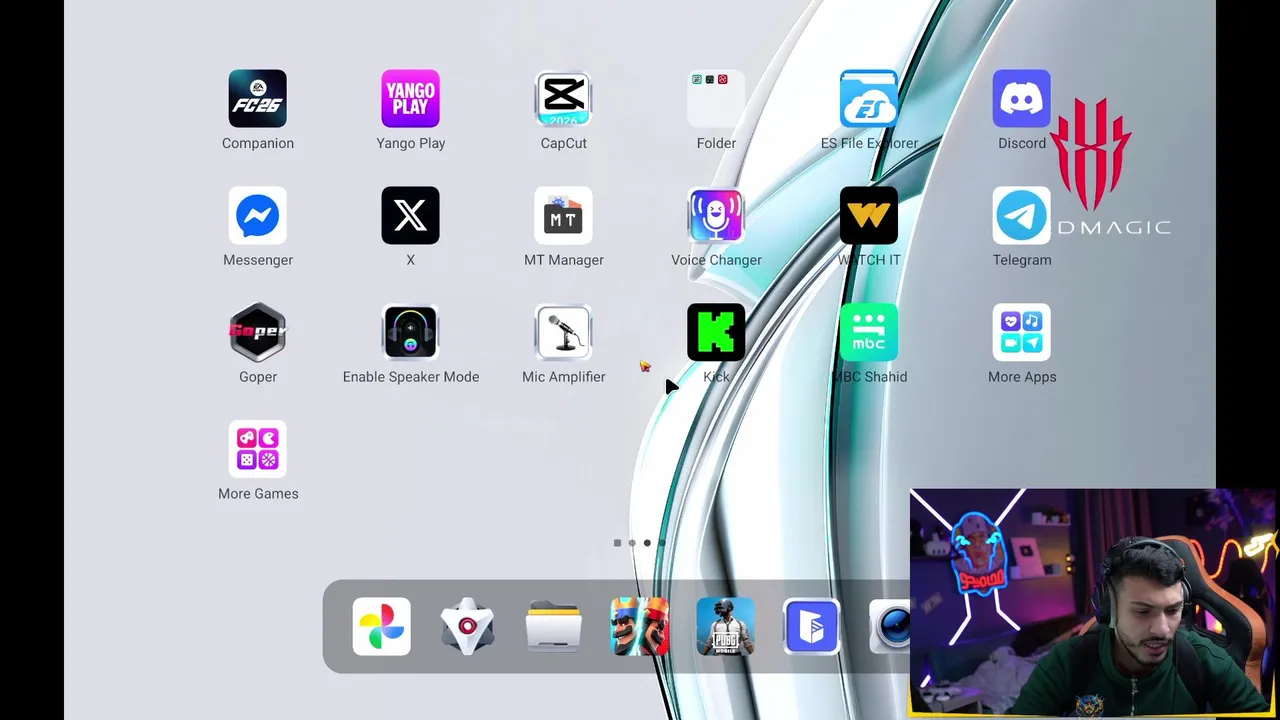
Task: Open Google Photos from dock
Action: click(381, 627)
